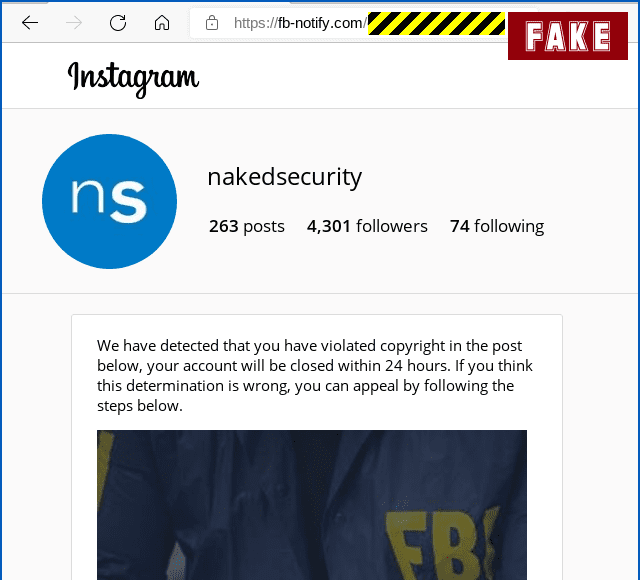Viewport: 640px width, 580px height.
Task: Click the browser back arrow
Action: [x=30, y=23]
